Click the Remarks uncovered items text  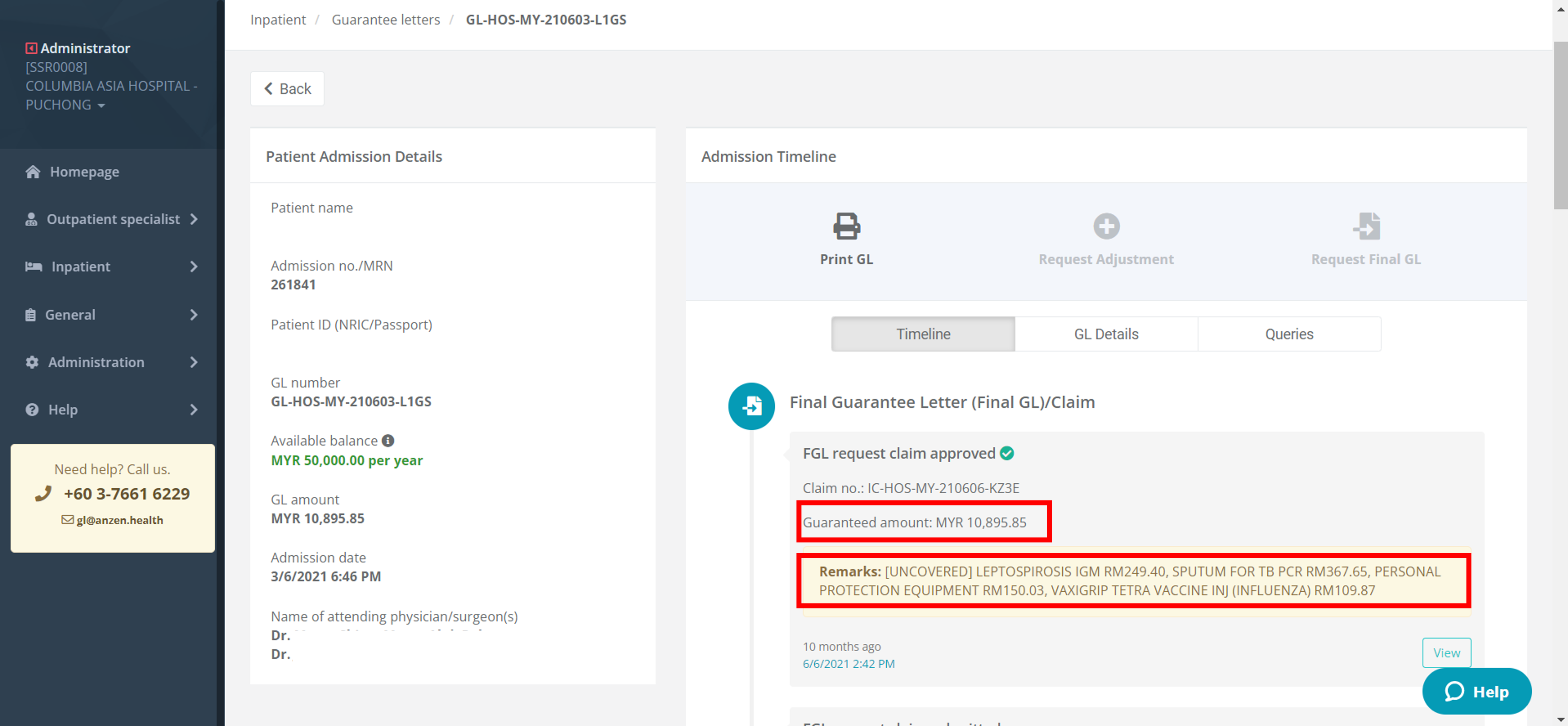click(1130, 581)
